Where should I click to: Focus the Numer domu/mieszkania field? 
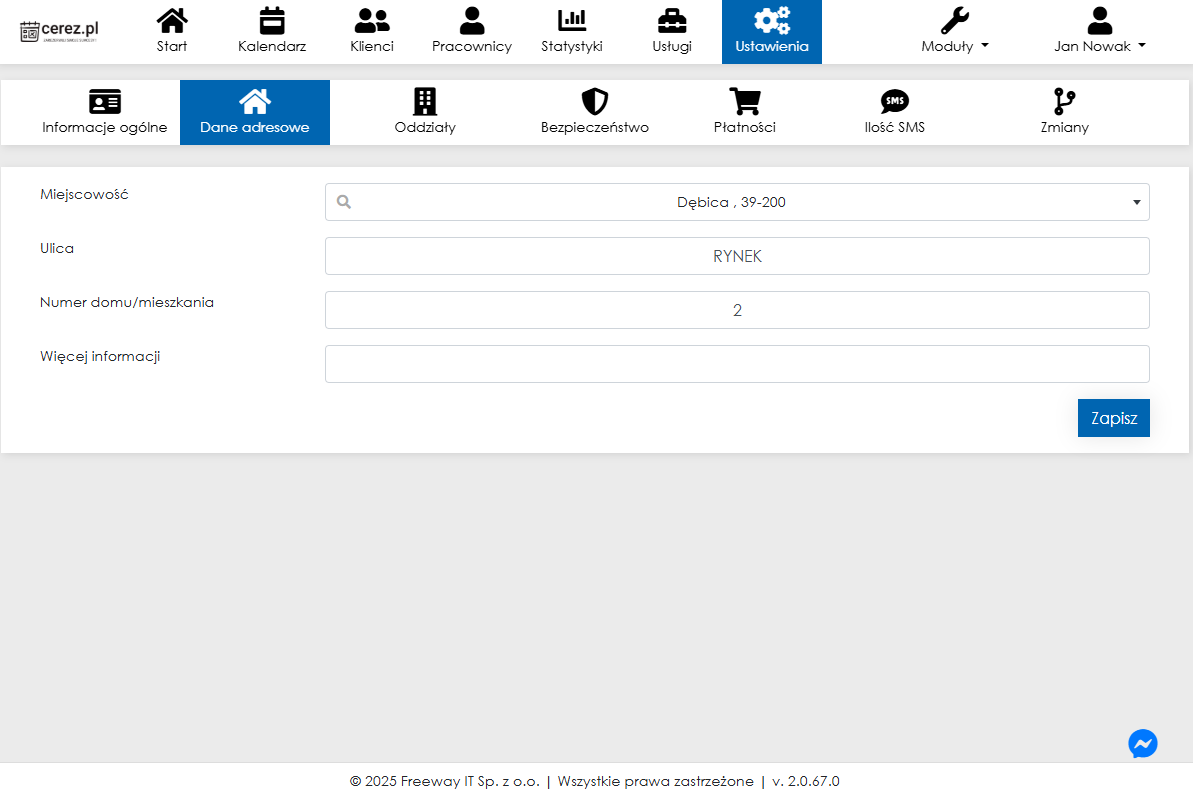tap(737, 310)
